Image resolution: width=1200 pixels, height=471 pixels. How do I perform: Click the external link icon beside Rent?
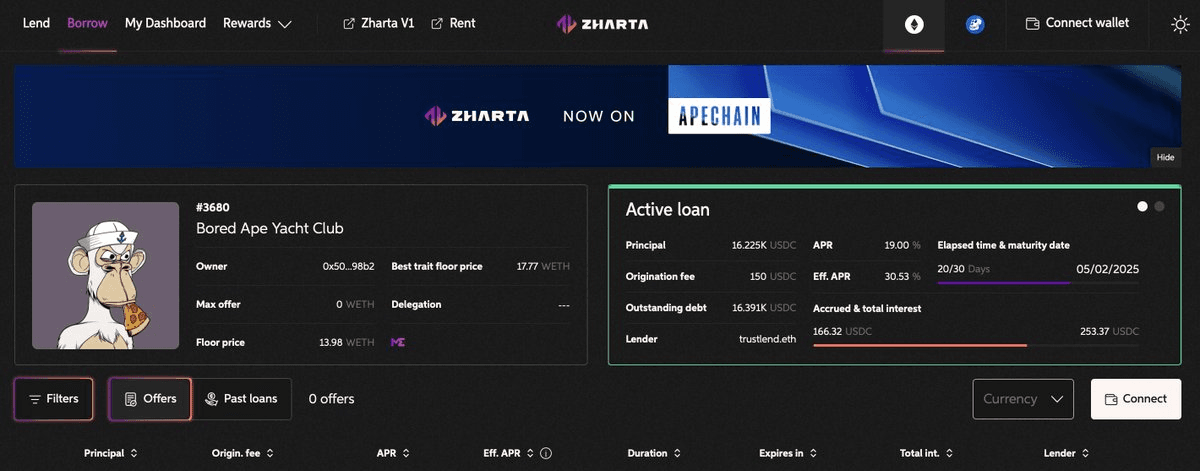click(436, 23)
